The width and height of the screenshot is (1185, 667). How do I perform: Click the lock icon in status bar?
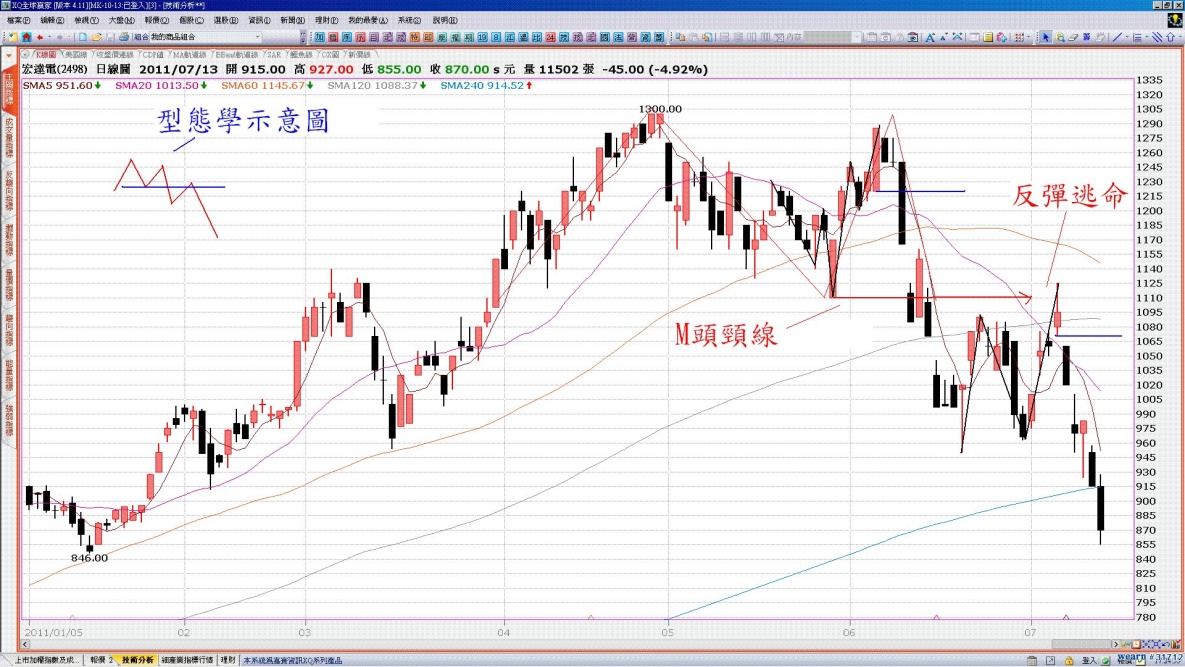1069,661
